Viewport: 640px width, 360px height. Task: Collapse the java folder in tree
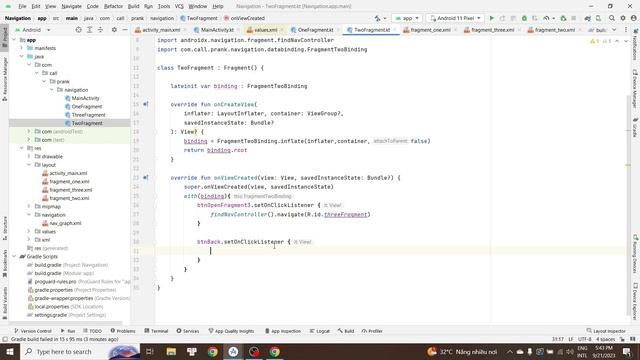point(22,56)
